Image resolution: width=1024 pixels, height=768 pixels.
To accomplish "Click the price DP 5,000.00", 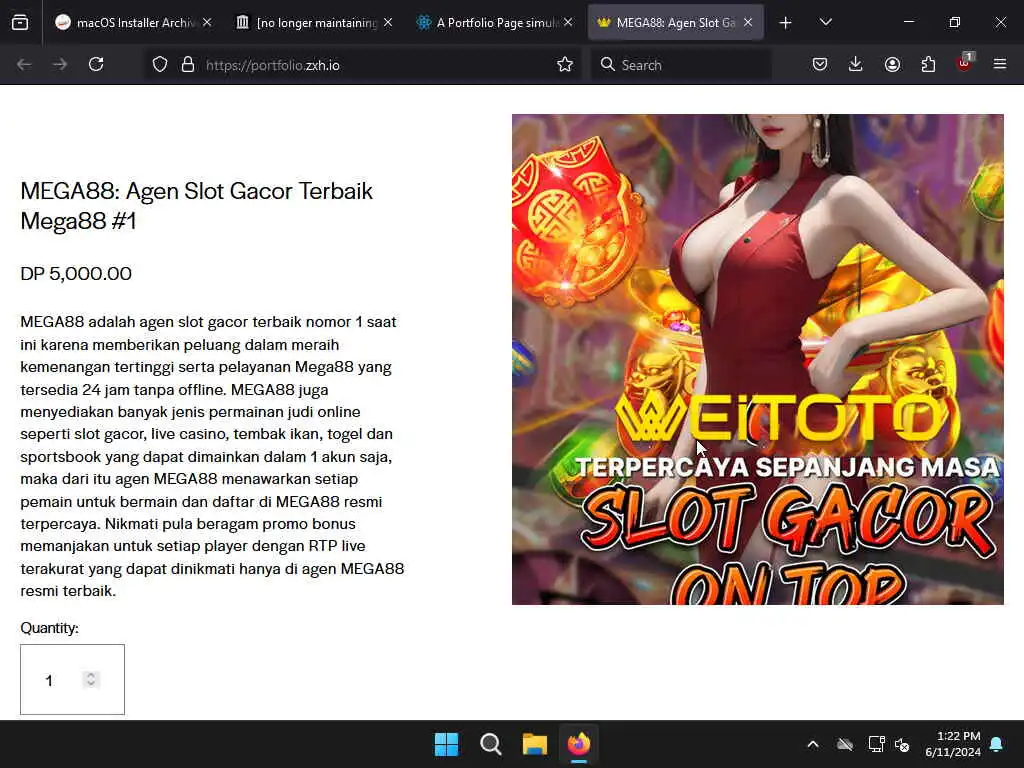I will pyautogui.click(x=76, y=273).
